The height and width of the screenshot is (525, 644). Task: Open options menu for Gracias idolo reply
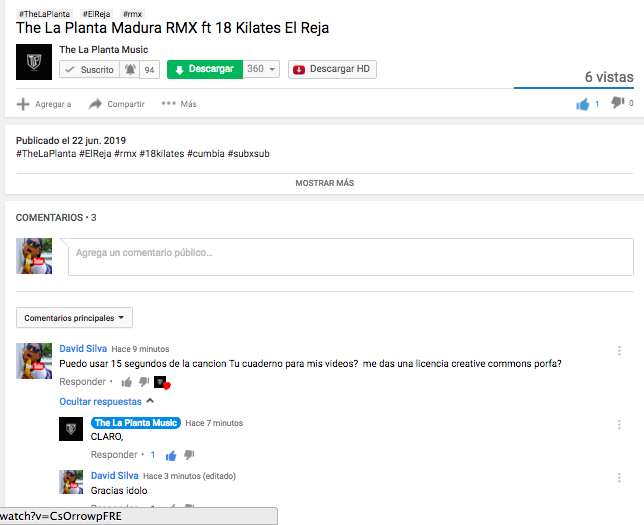[619, 477]
